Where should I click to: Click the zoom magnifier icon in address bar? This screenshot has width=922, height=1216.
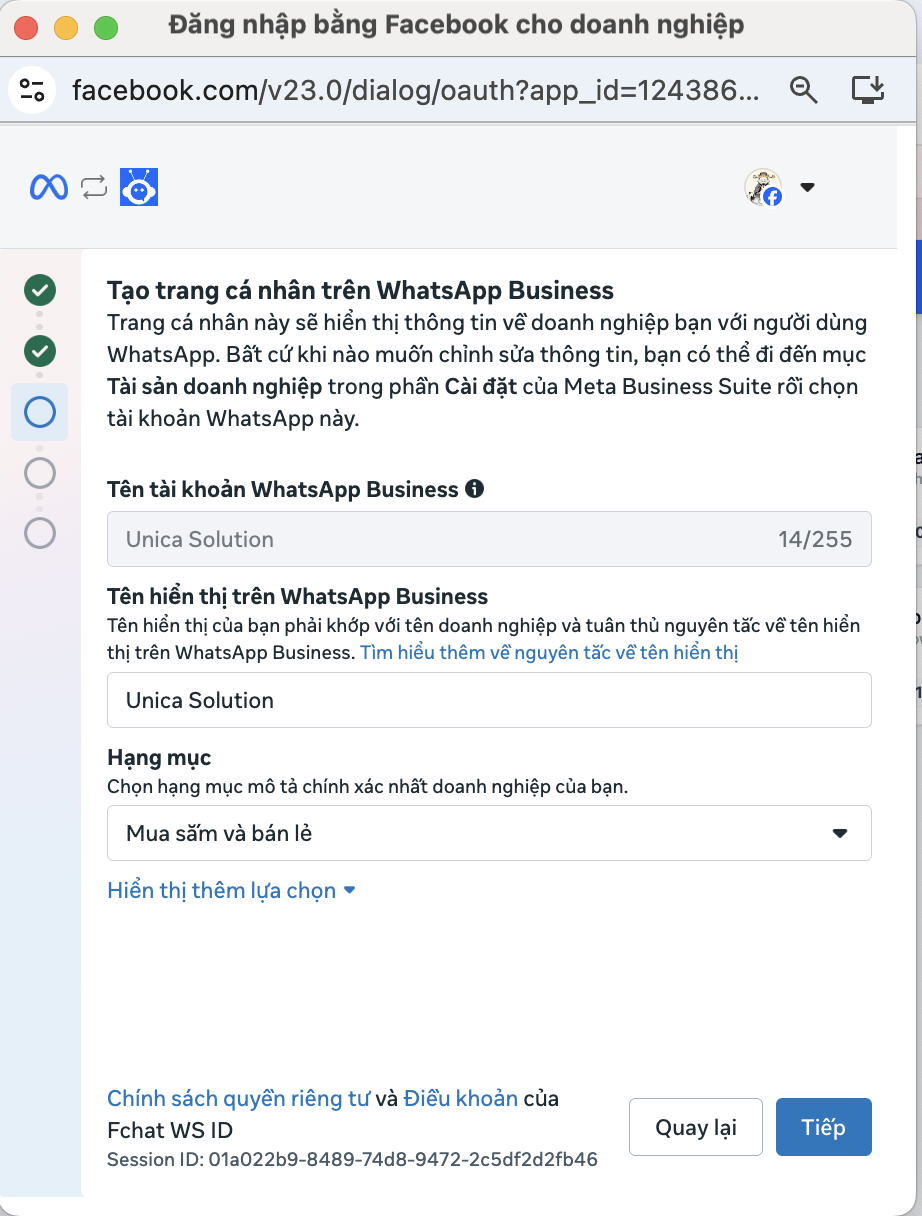[x=803, y=90]
